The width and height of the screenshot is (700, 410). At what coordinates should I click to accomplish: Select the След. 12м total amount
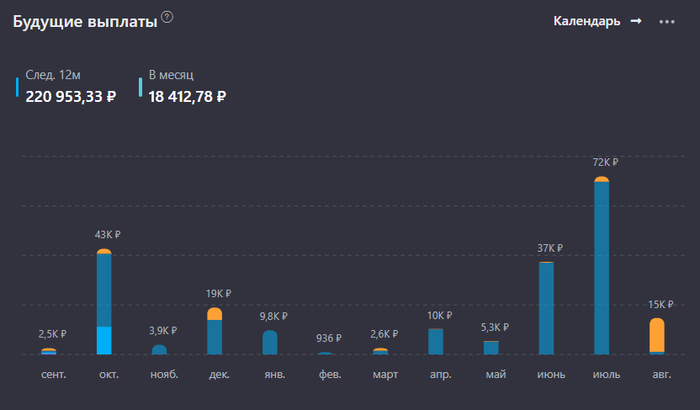click(71, 97)
